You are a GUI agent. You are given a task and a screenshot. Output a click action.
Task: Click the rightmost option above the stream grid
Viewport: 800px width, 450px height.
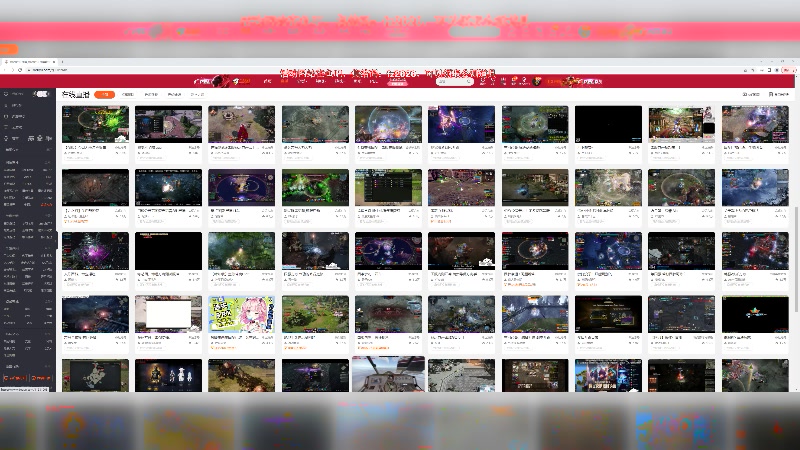779,94
